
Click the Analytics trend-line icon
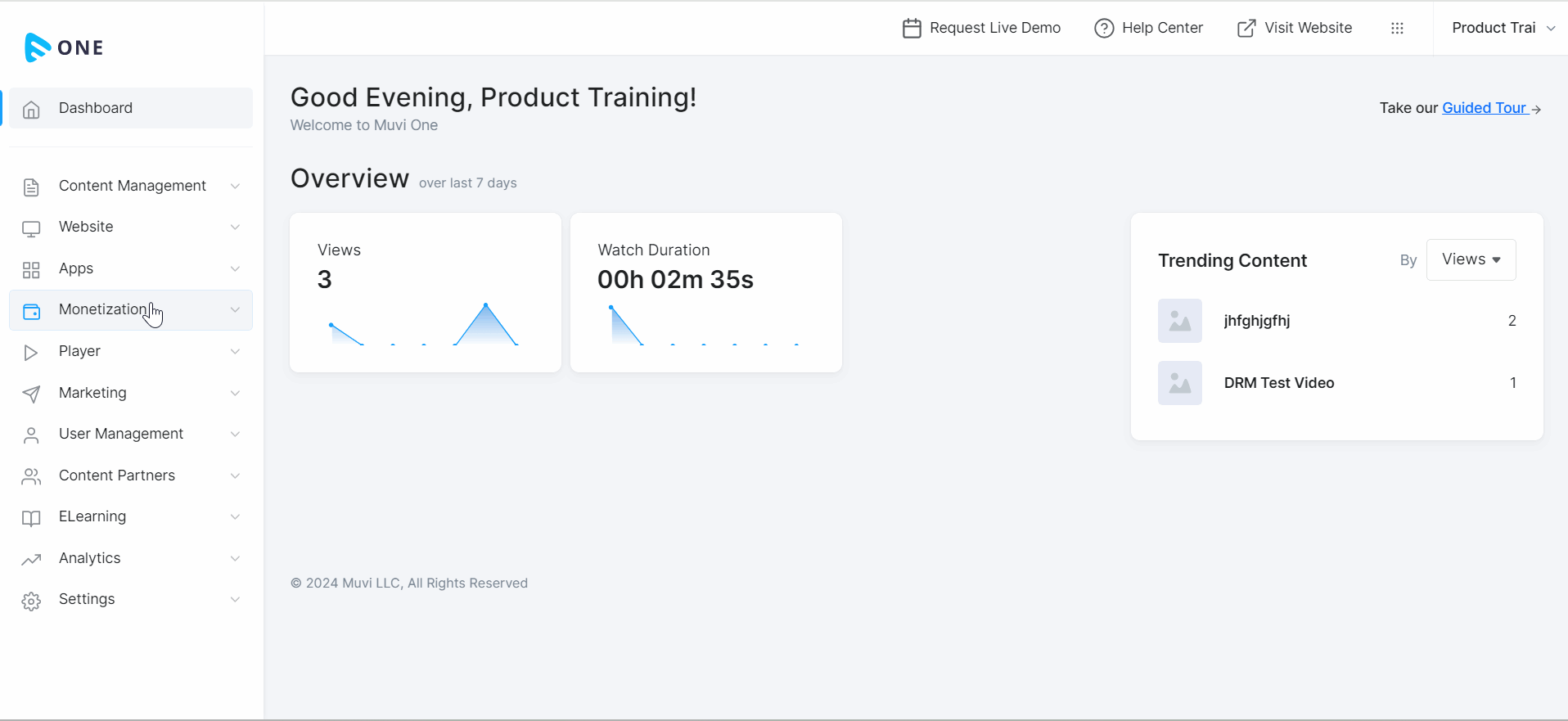click(x=31, y=560)
